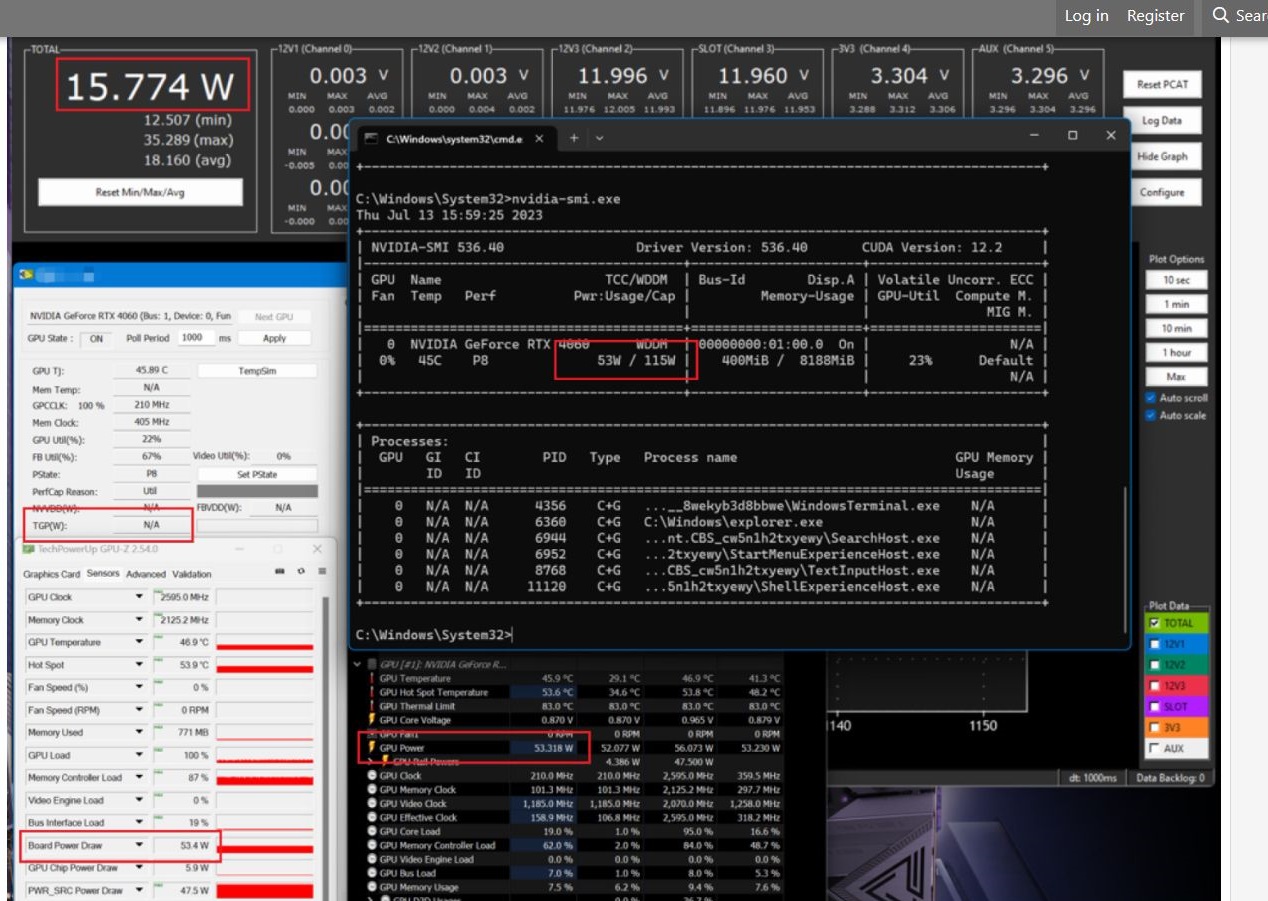This screenshot has width=1268, height=901.
Task: Click GPU-Z screenshot camera icon
Action: (x=280, y=573)
